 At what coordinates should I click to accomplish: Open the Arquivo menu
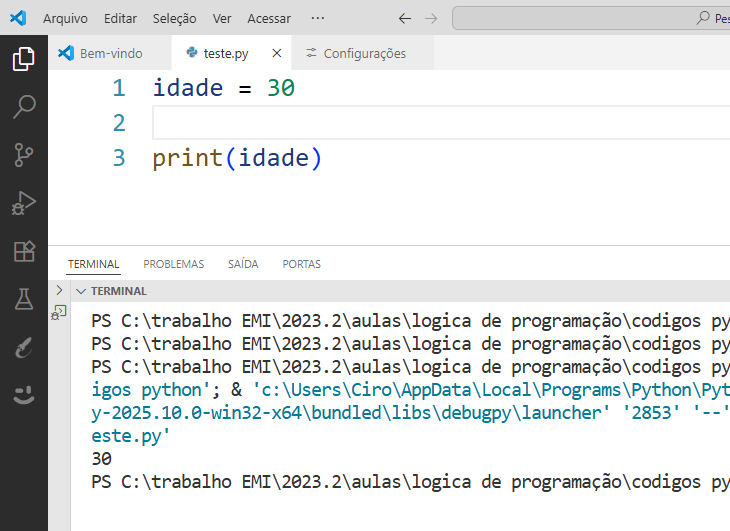pyautogui.click(x=65, y=18)
